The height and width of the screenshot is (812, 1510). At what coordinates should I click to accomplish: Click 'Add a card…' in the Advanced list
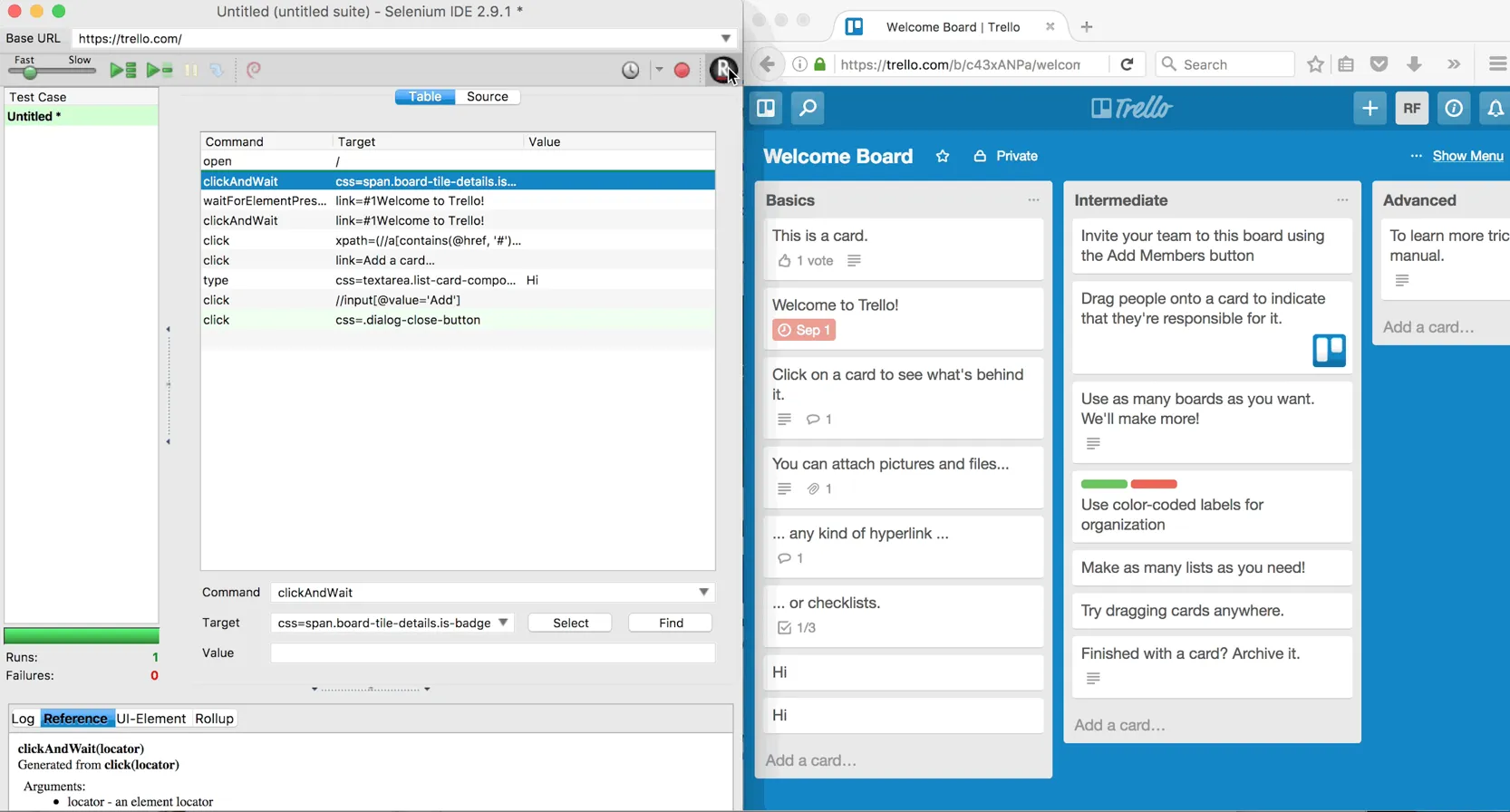click(1428, 328)
